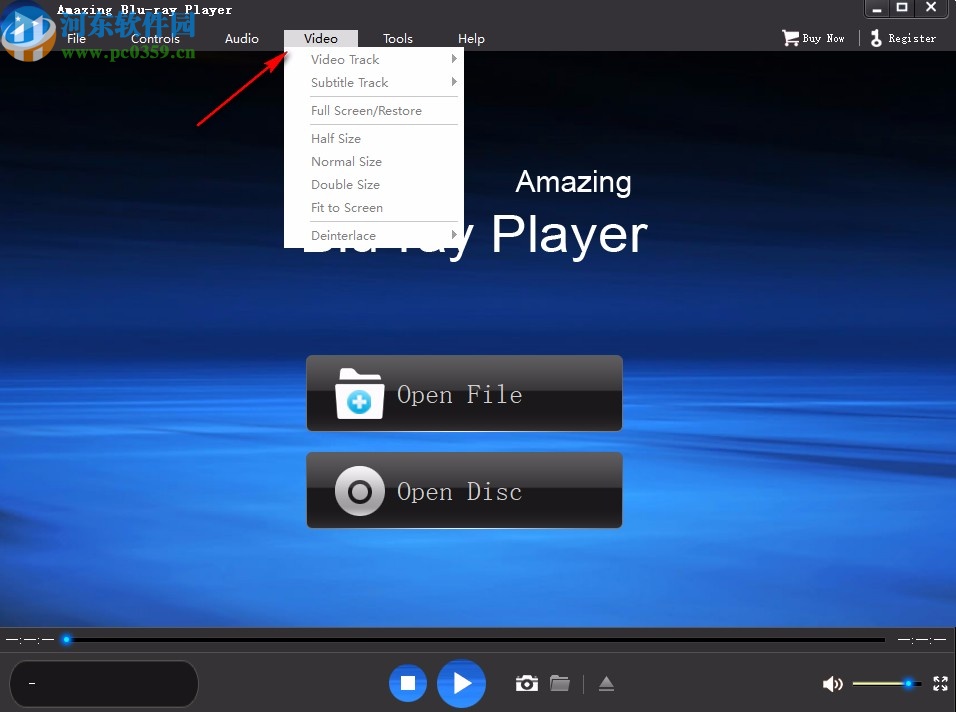The image size is (956, 712).
Task: Open the Audio menu
Action: [x=241, y=38]
